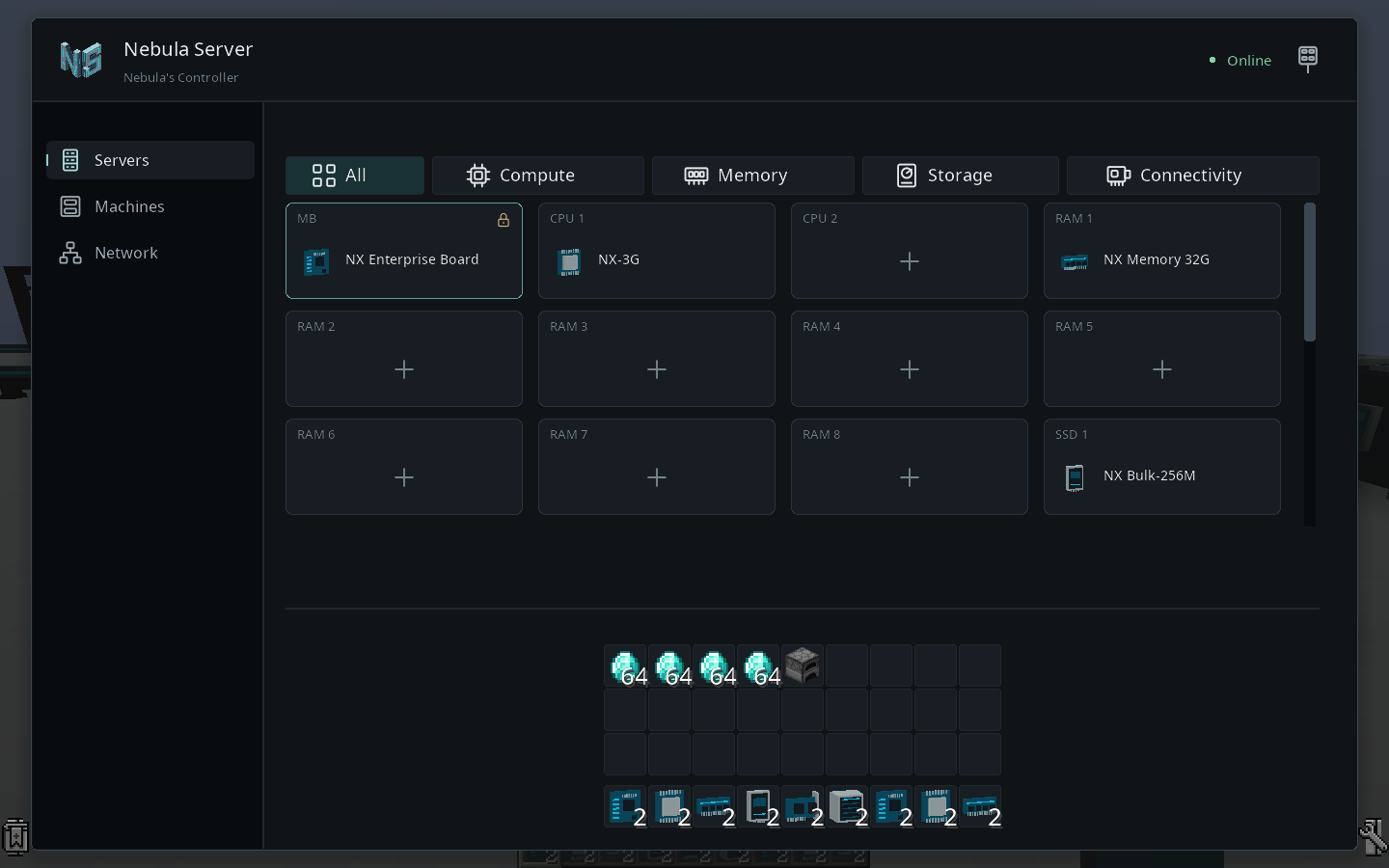Open the Compute tab
The height and width of the screenshot is (868, 1389).
click(538, 176)
